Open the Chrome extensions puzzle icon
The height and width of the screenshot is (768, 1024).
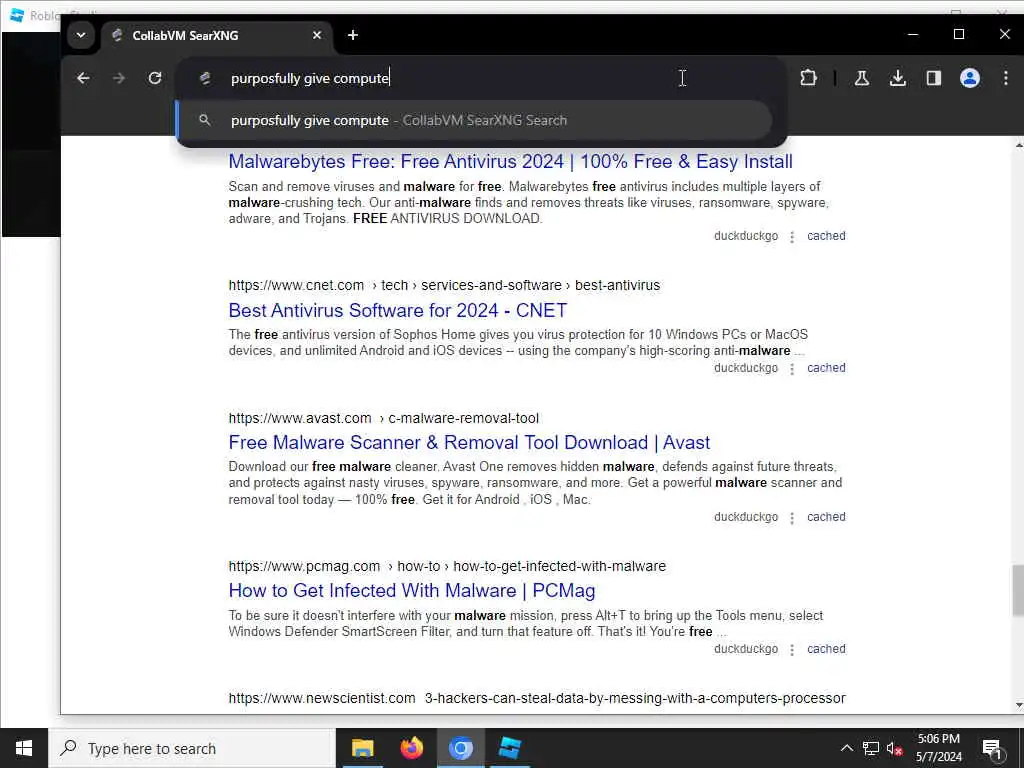coord(808,78)
